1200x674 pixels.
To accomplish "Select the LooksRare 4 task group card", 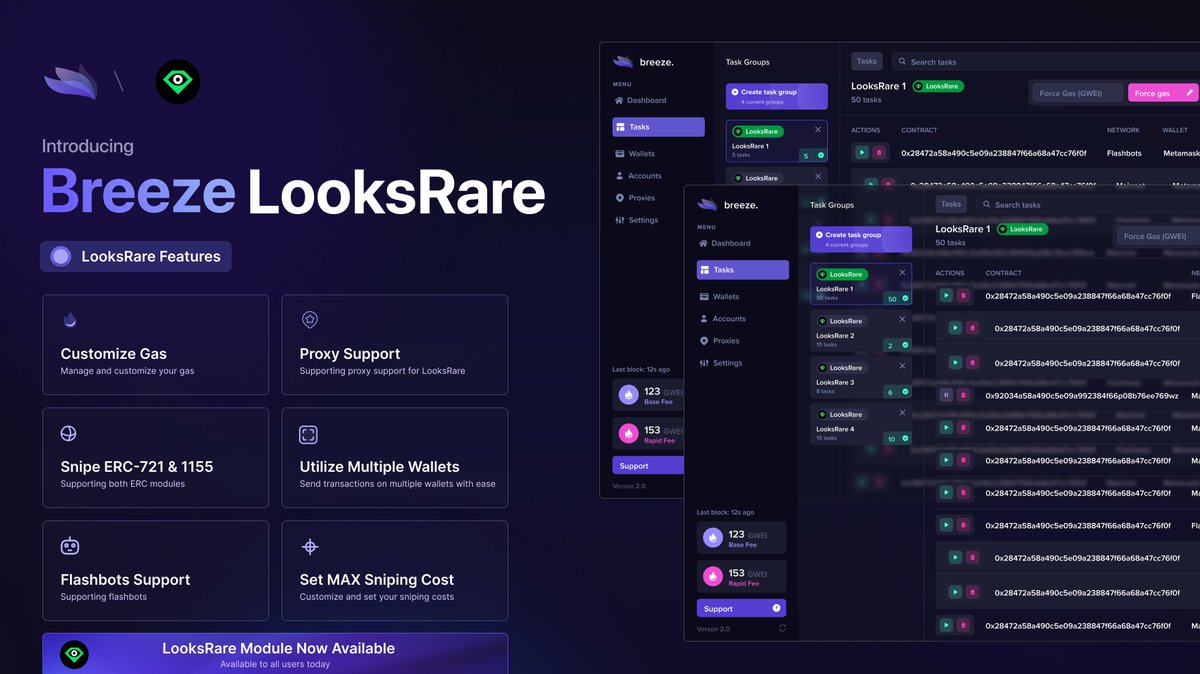I will pyautogui.click(x=861, y=425).
